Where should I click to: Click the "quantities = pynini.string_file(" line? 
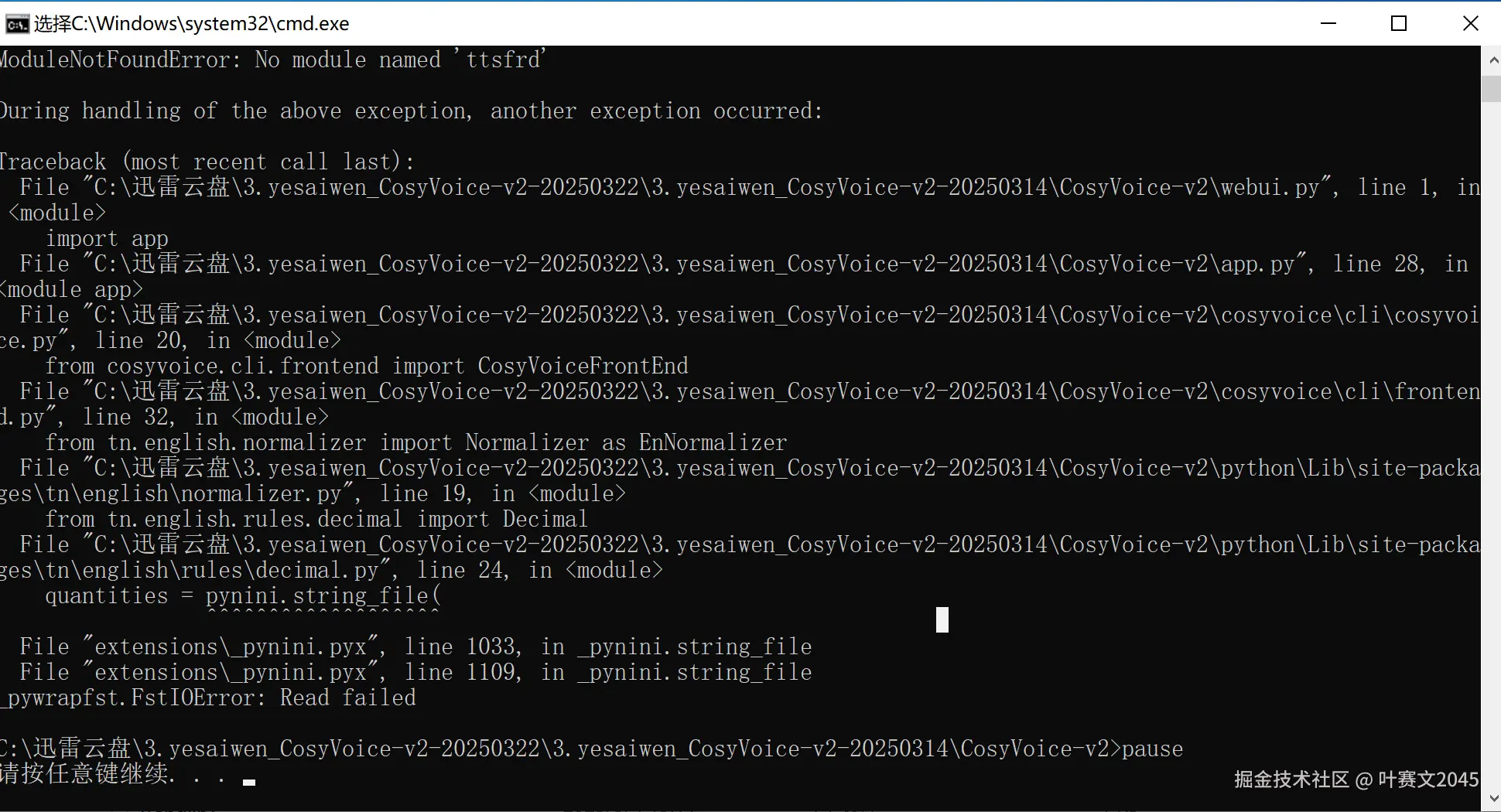click(243, 595)
